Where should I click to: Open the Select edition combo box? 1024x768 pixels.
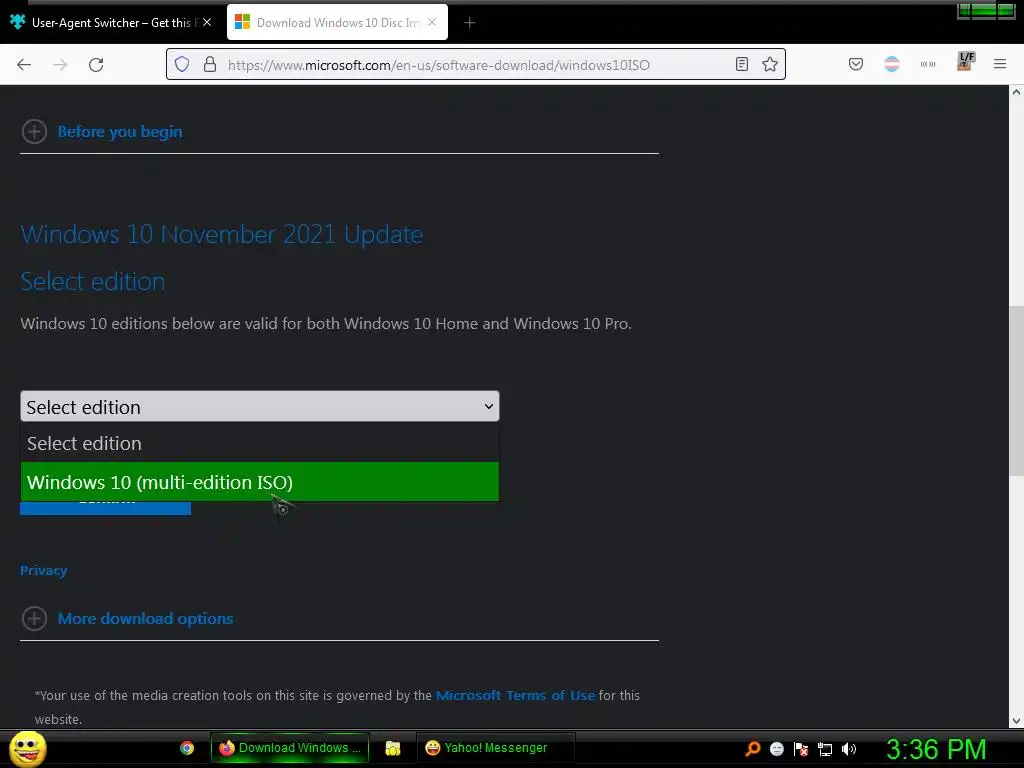coord(260,406)
